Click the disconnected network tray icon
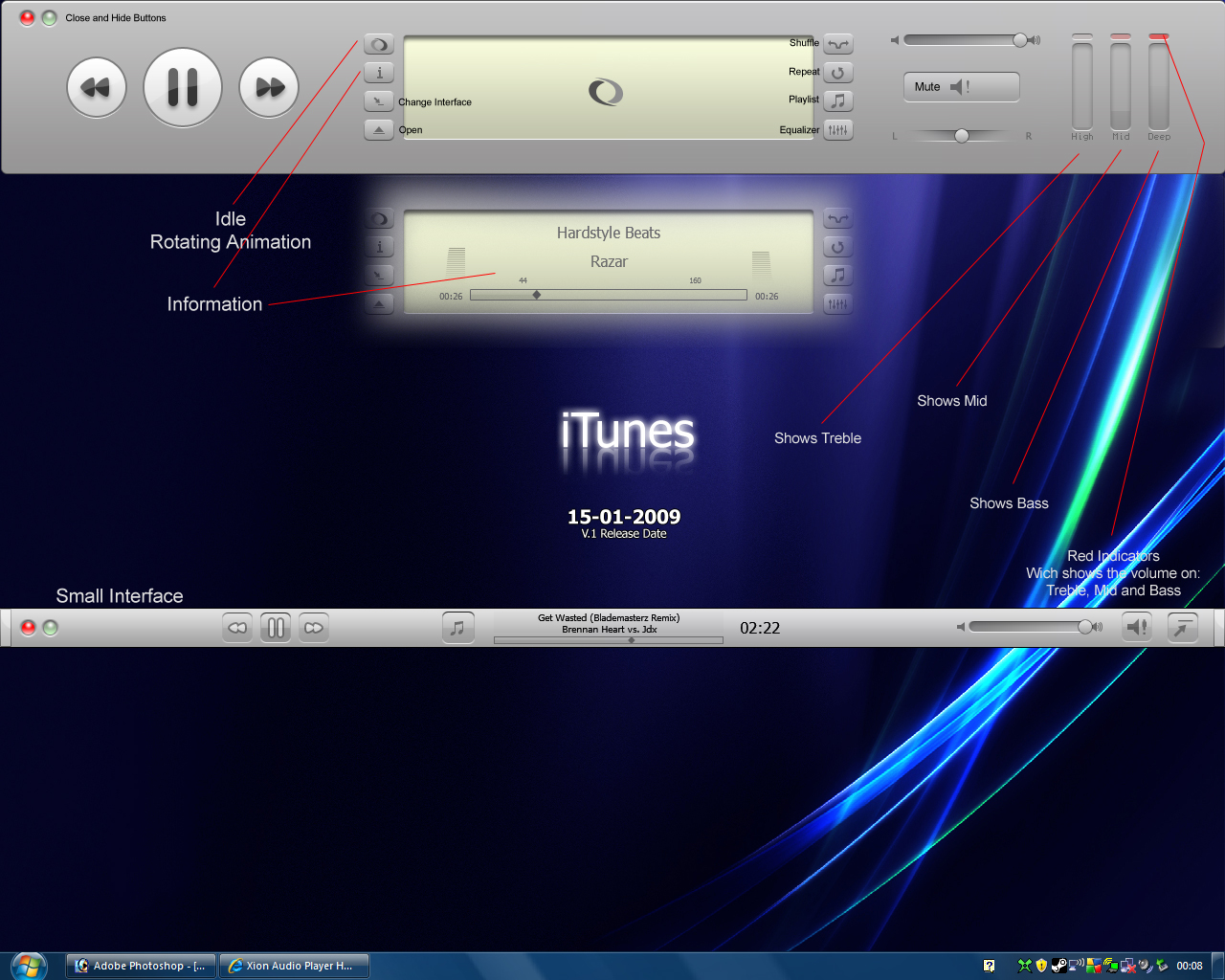 [1127, 967]
